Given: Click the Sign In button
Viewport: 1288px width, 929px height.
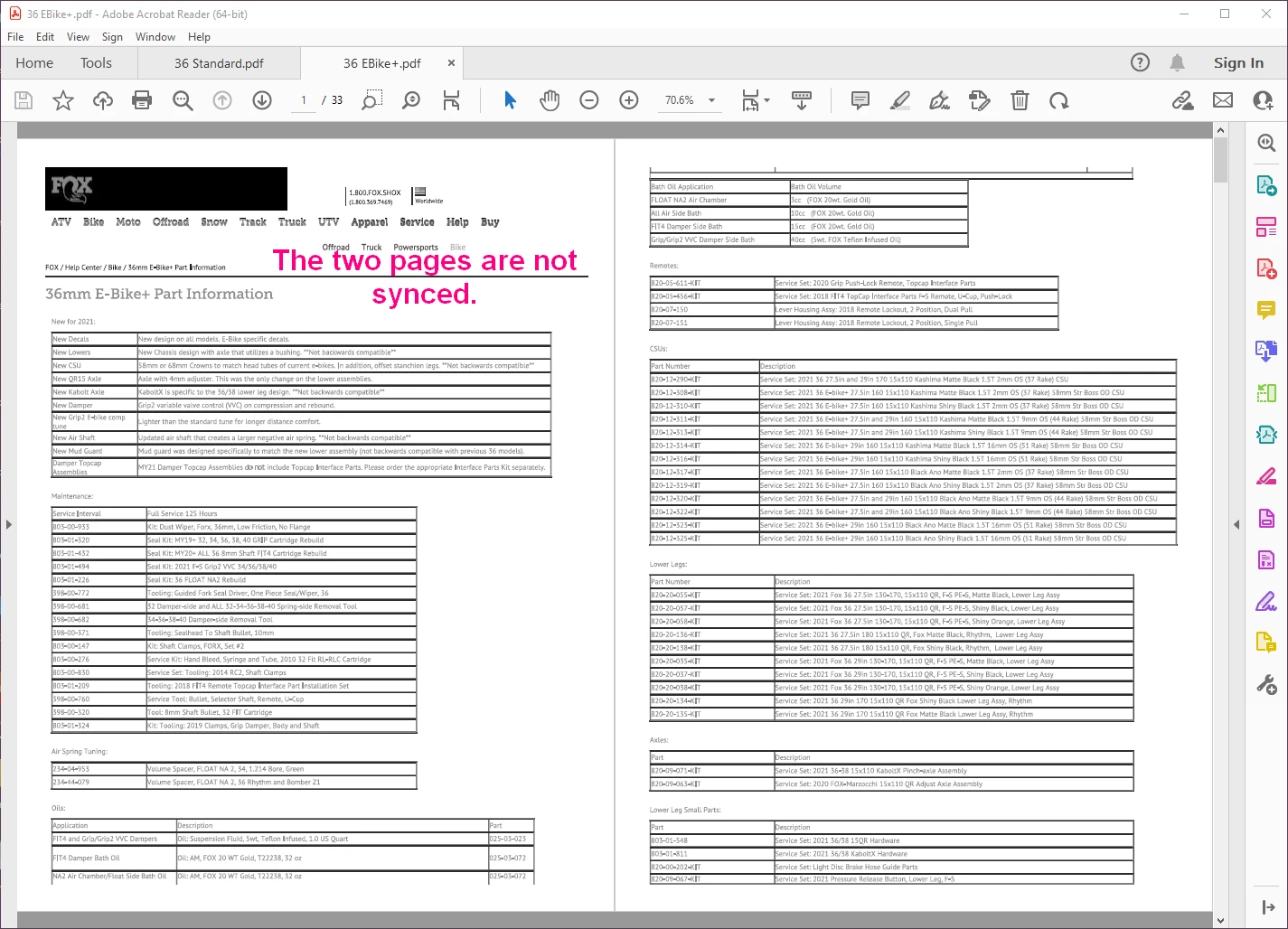Looking at the screenshot, I should pyautogui.click(x=1238, y=62).
